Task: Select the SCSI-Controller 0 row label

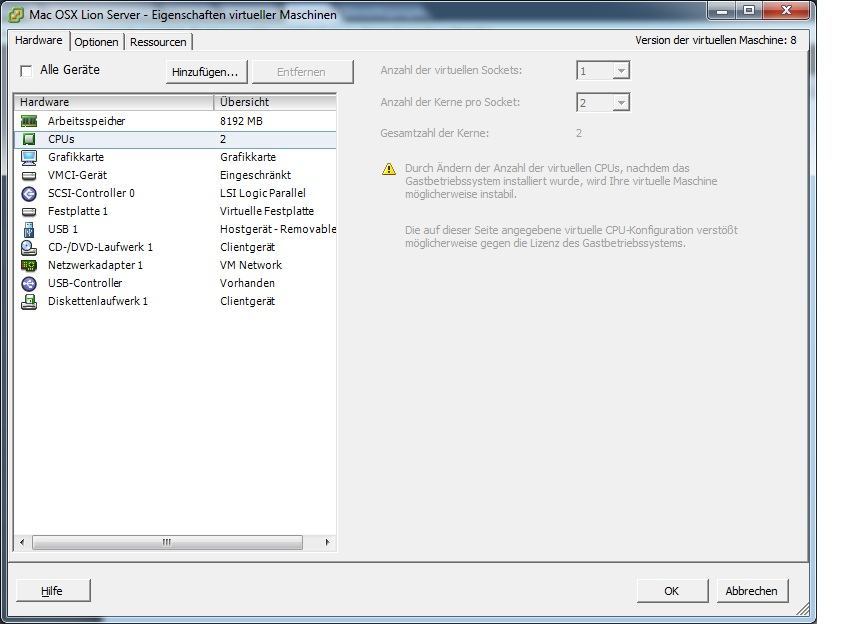Action: [x=91, y=193]
